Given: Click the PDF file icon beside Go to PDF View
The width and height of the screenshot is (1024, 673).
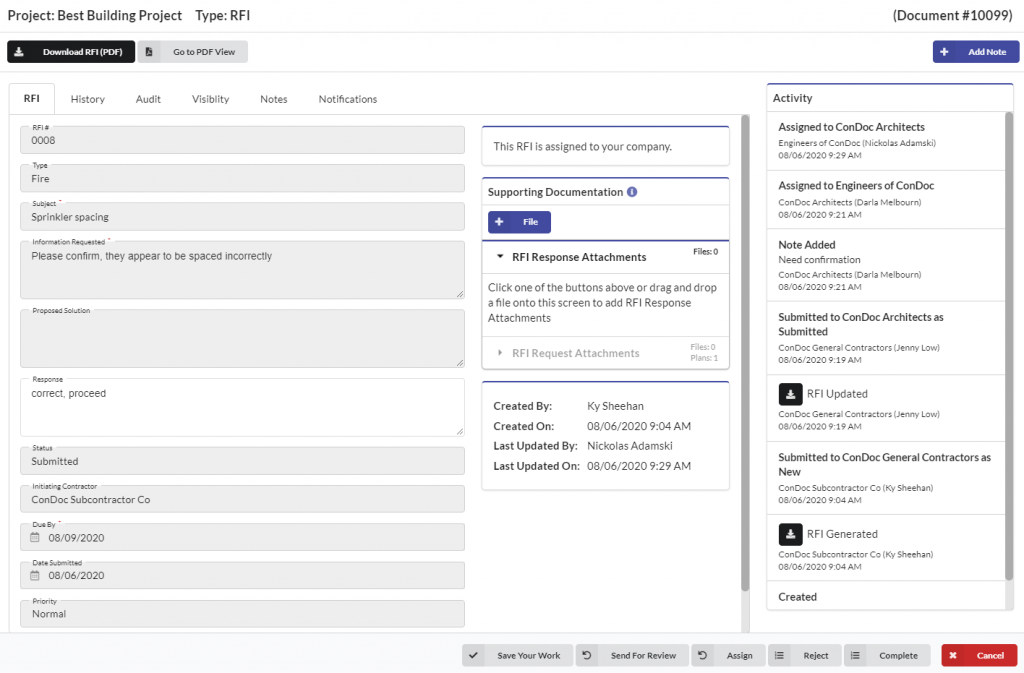Looking at the screenshot, I should tap(149, 52).
